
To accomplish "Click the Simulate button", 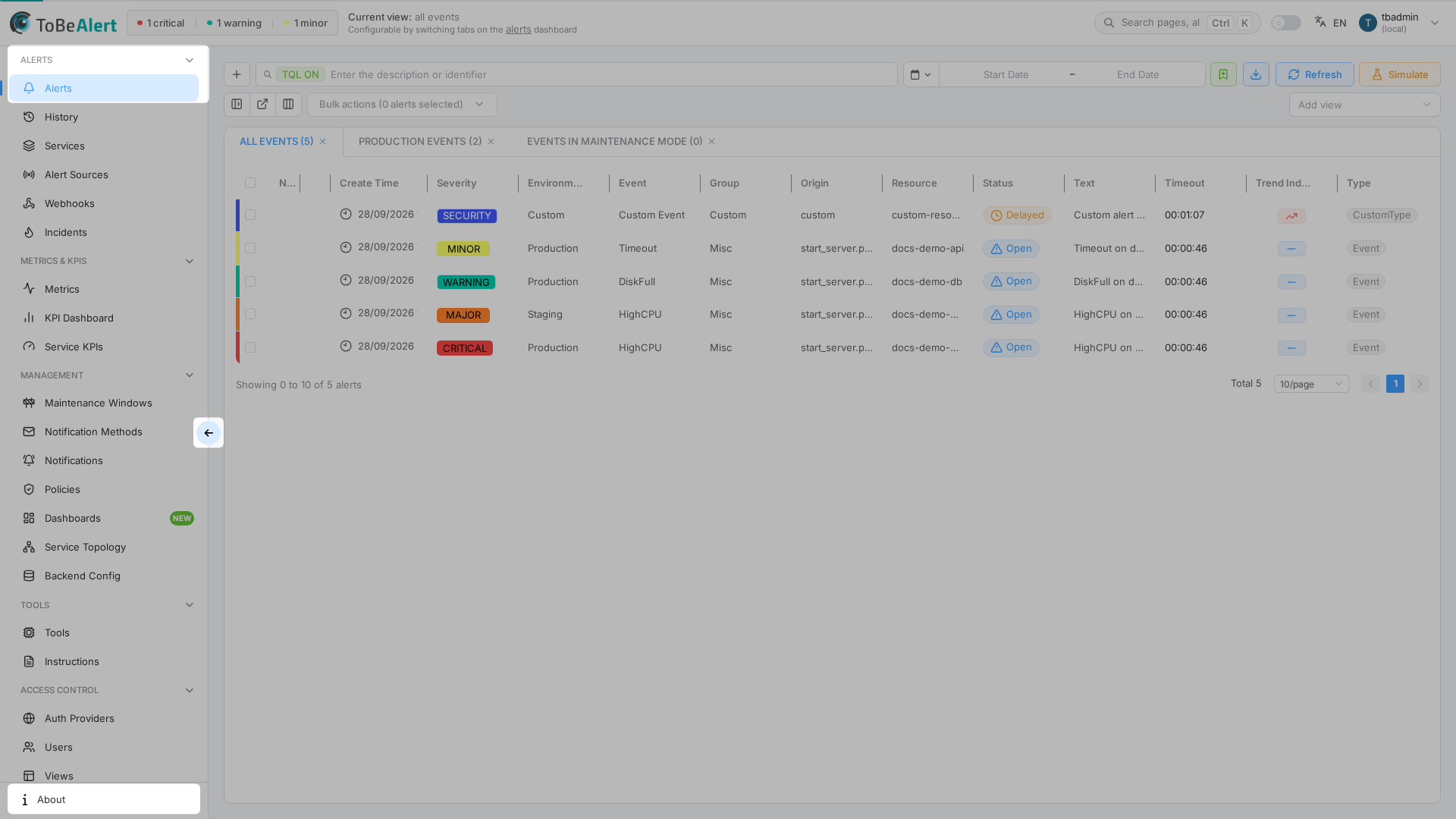I will (1399, 74).
